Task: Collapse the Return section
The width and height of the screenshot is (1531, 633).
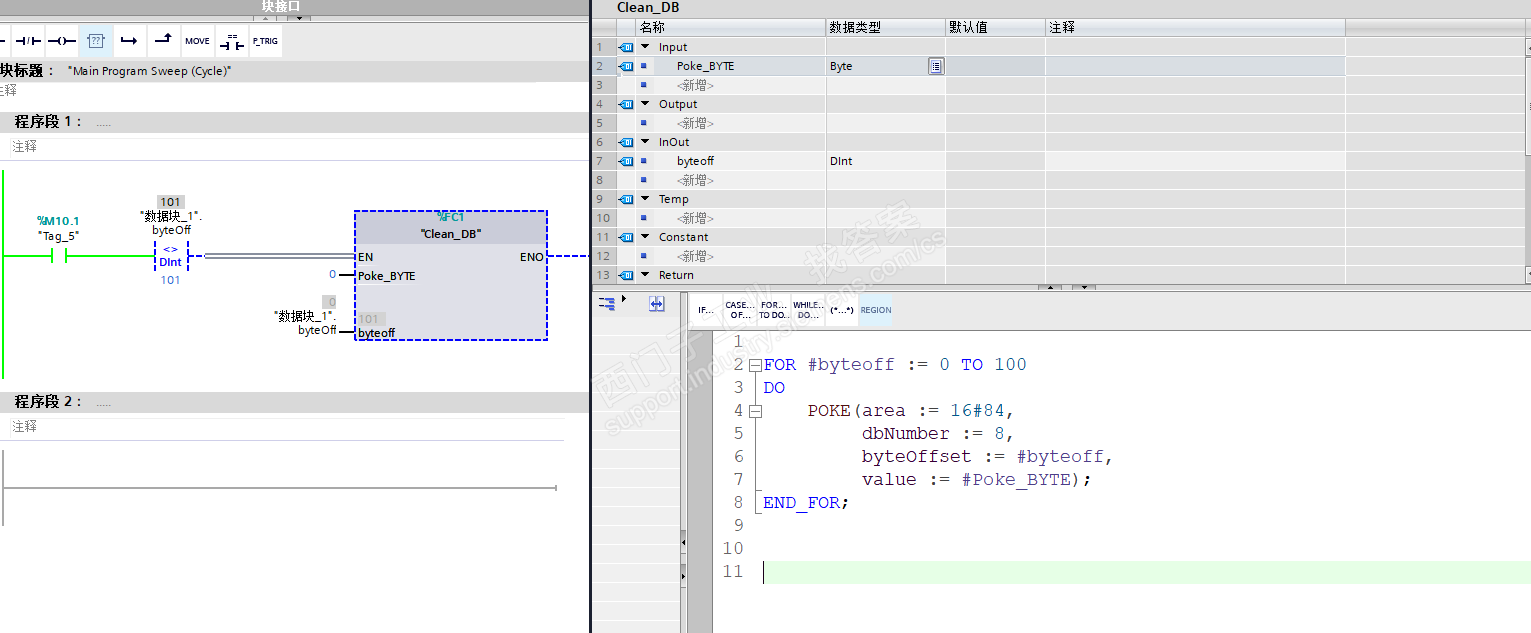Action: (x=645, y=275)
